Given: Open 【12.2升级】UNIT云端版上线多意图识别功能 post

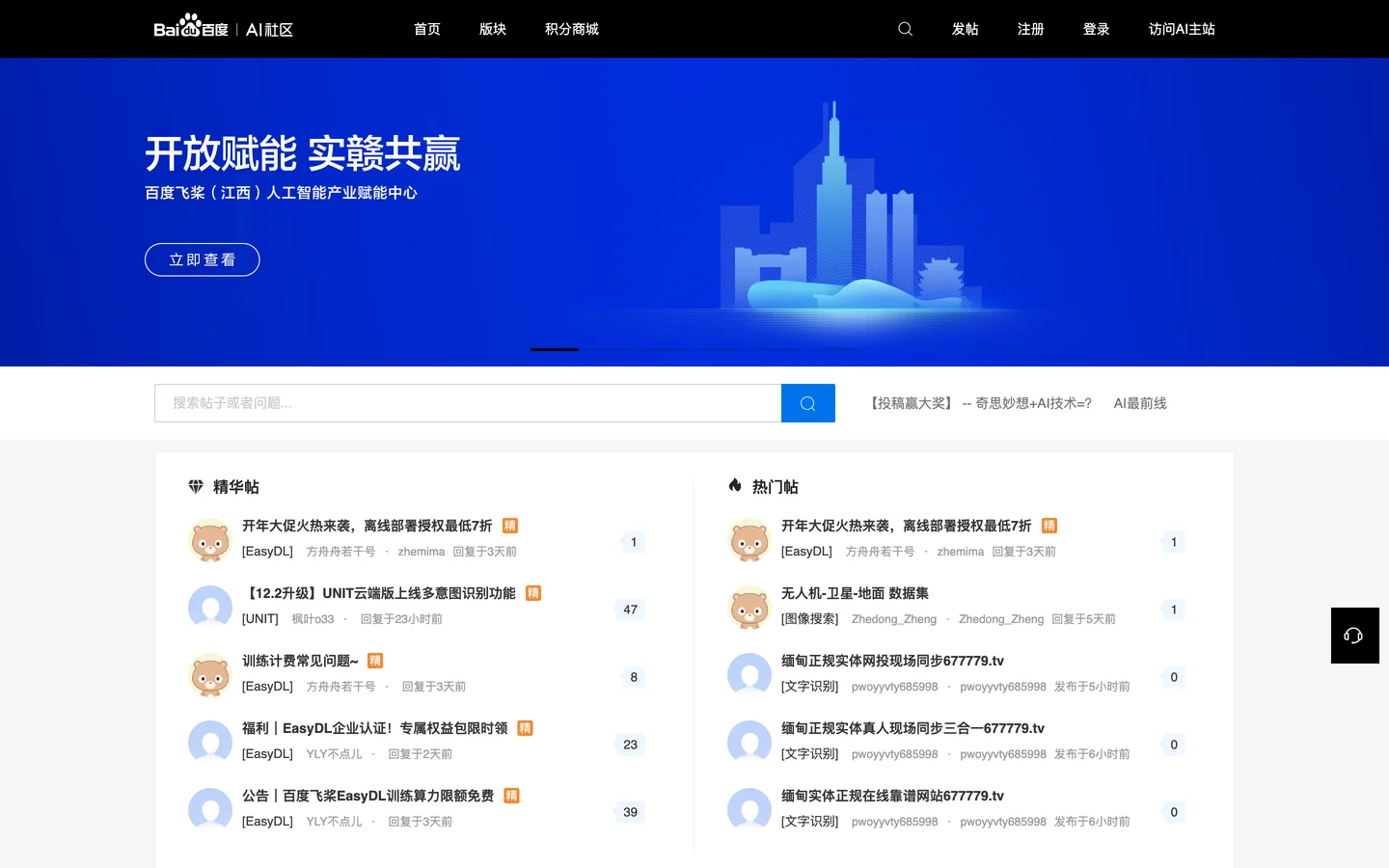Looking at the screenshot, I should click(x=379, y=593).
